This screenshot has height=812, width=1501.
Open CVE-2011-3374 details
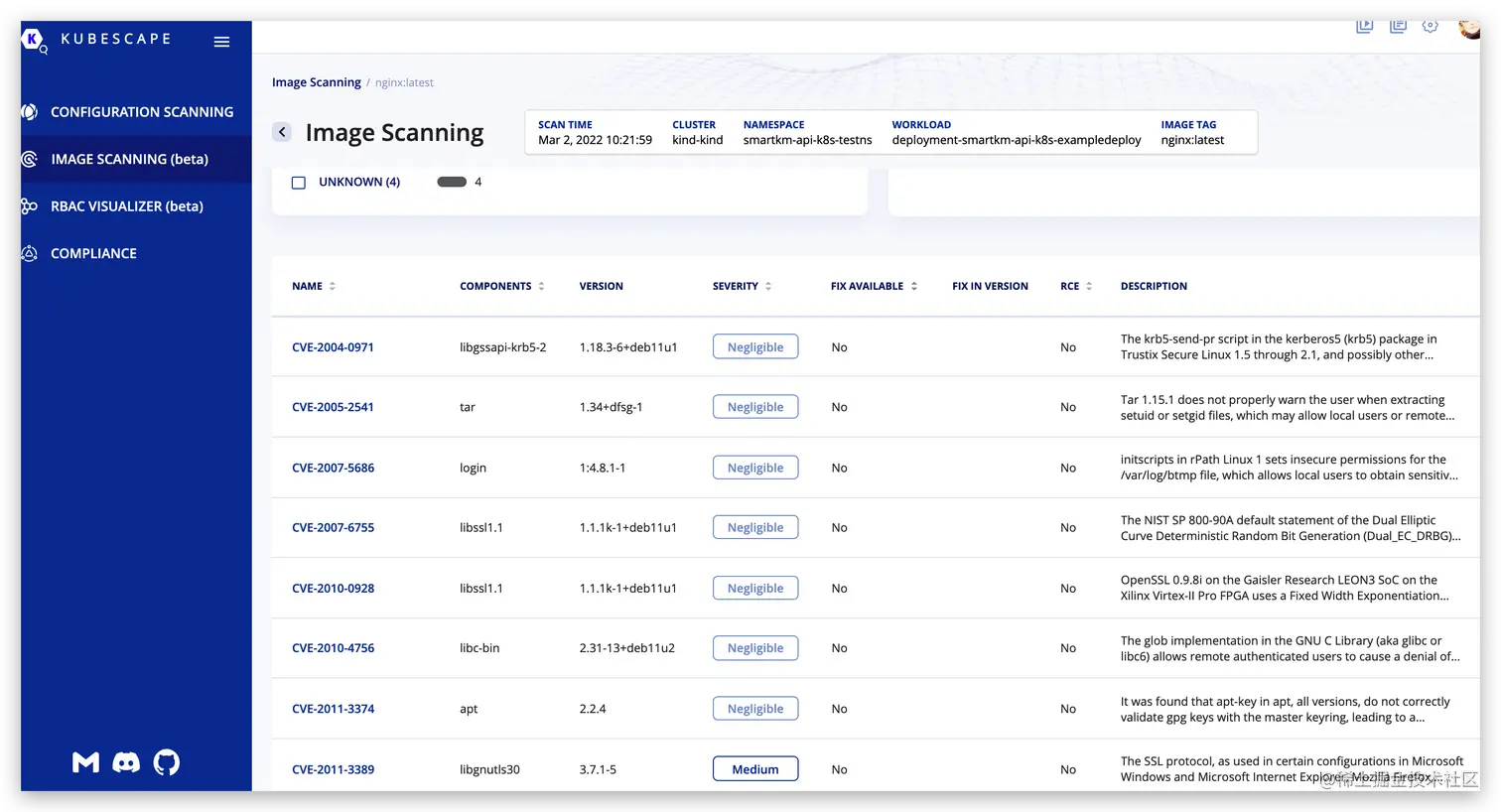[333, 709]
